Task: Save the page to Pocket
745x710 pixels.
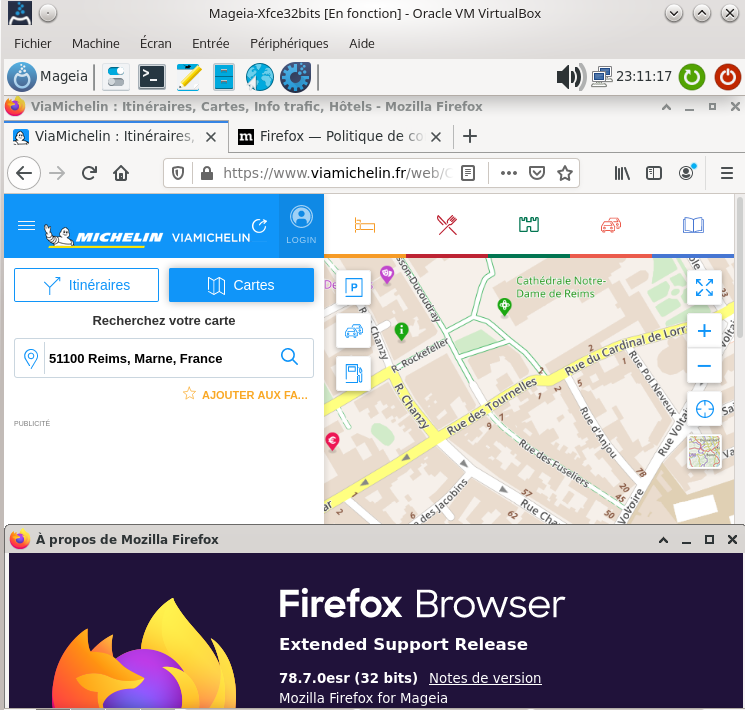Action: coord(537,173)
